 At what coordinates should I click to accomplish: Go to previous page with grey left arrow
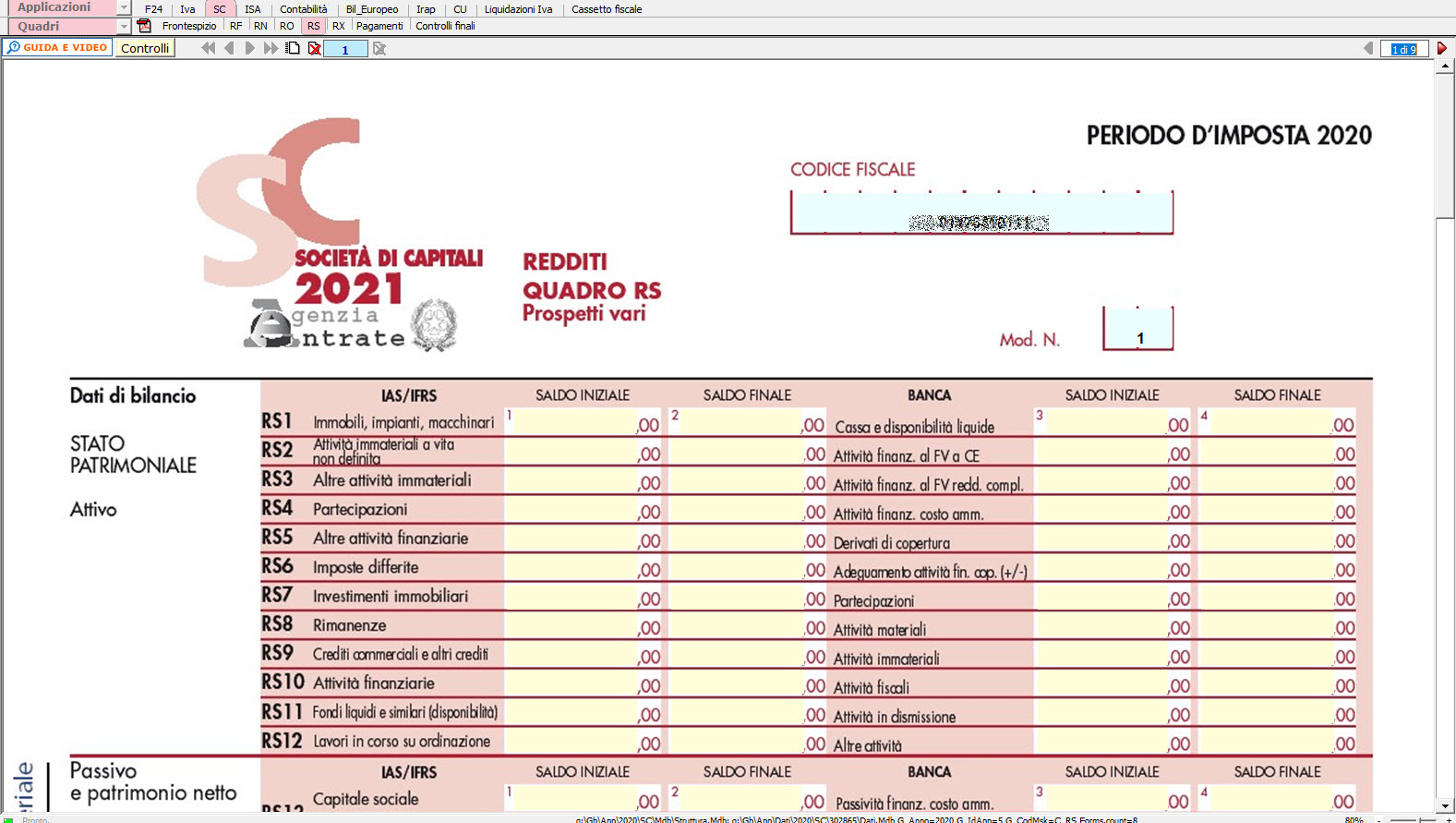[x=1368, y=48]
